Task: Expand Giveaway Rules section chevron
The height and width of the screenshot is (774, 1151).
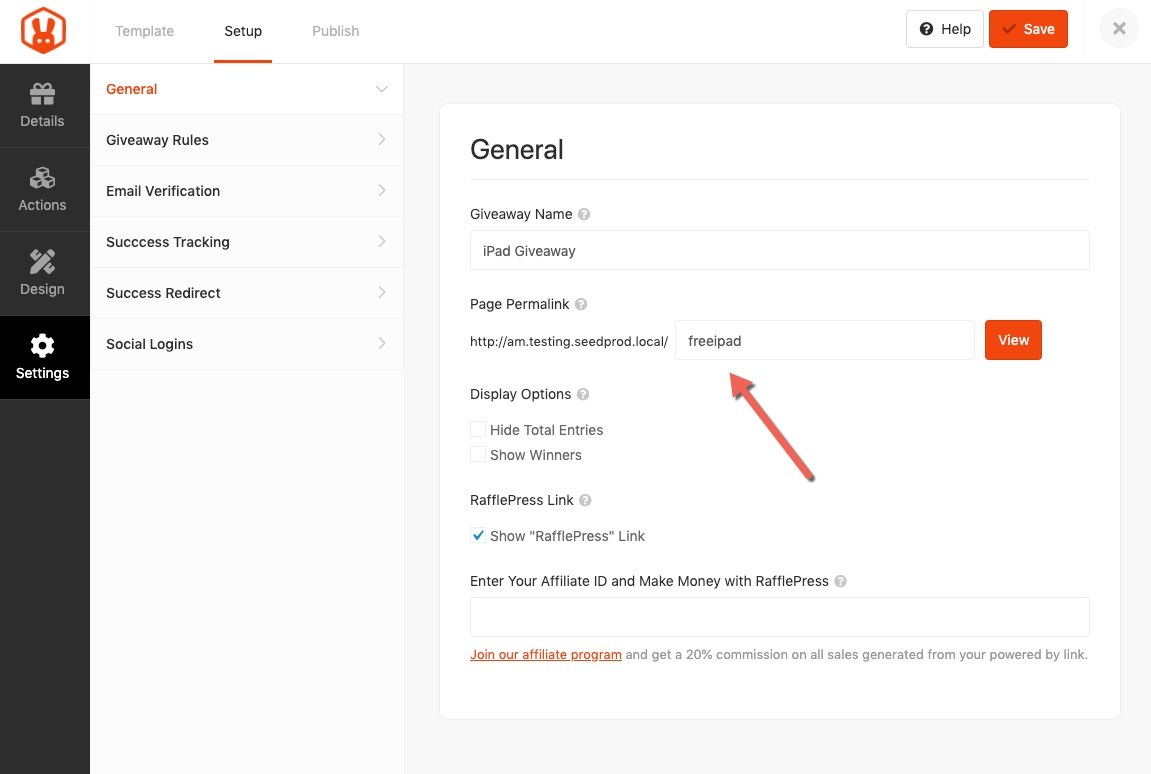Action: point(382,140)
